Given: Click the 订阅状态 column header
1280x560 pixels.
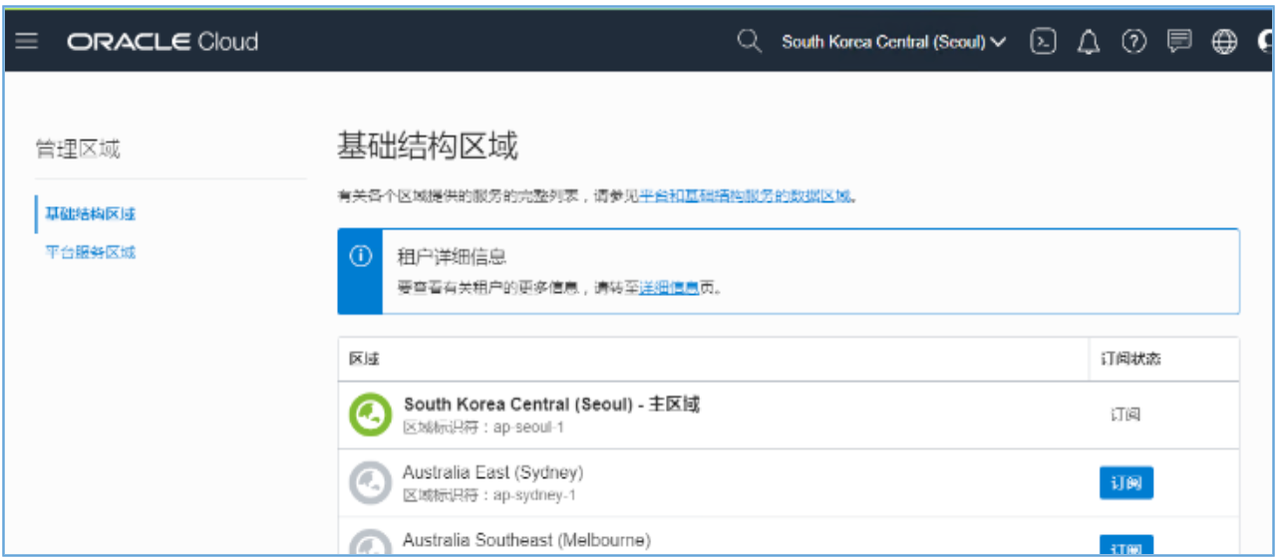Looking at the screenshot, I should (x=1131, y=358).
